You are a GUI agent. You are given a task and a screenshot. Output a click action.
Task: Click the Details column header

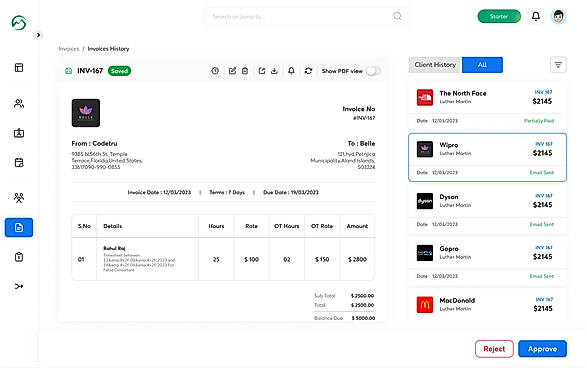coord(113,226)
